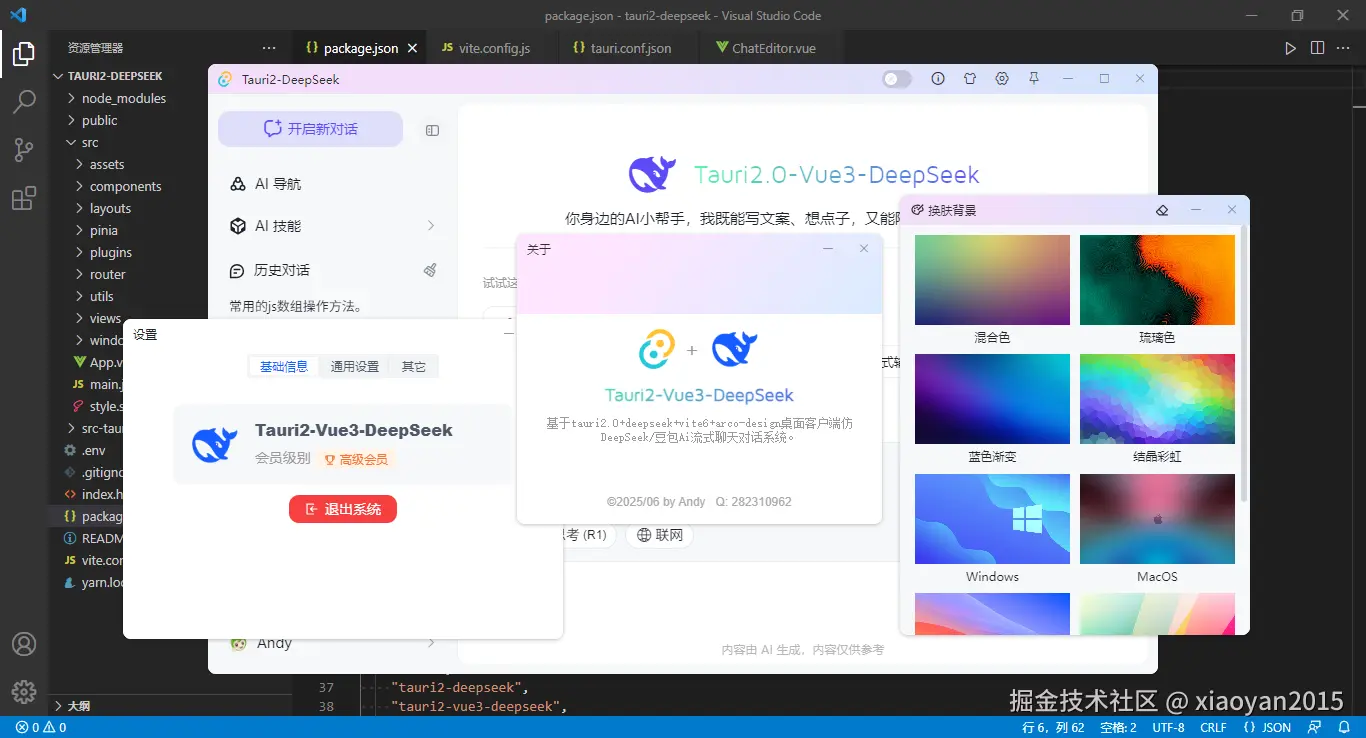Toggle the dark mode switch in title bar
1366x738 pixels.
click(897, 78)
